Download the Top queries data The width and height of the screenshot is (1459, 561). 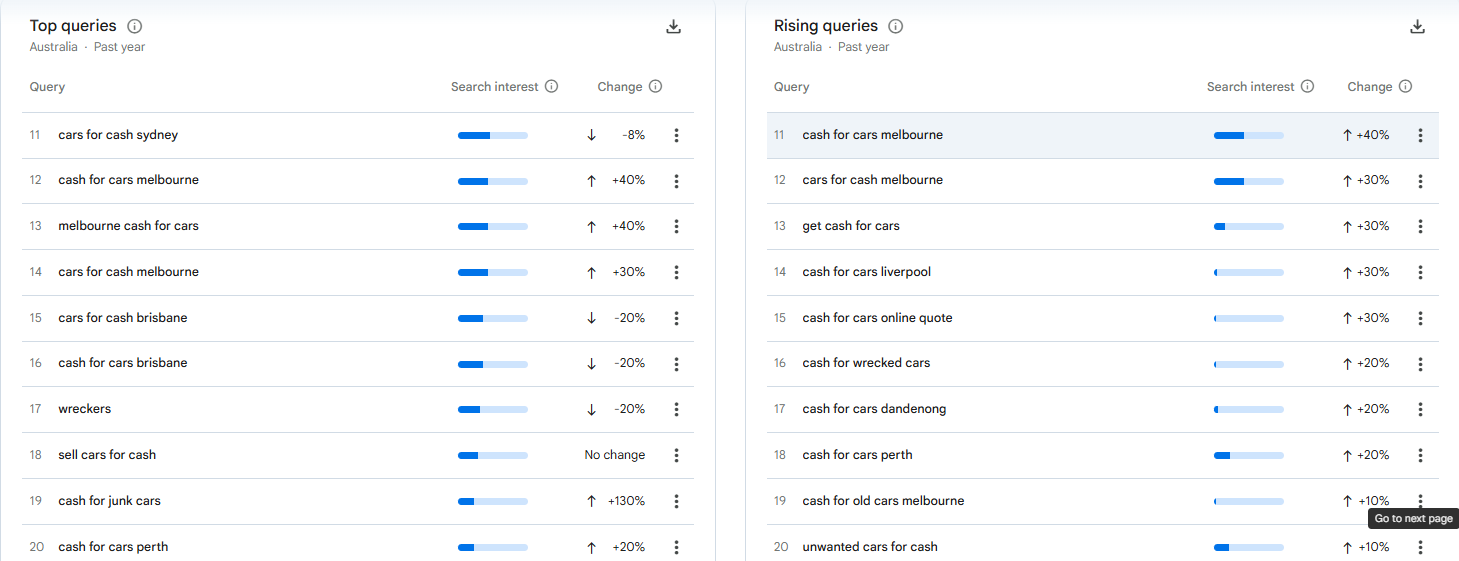point(673,27)
